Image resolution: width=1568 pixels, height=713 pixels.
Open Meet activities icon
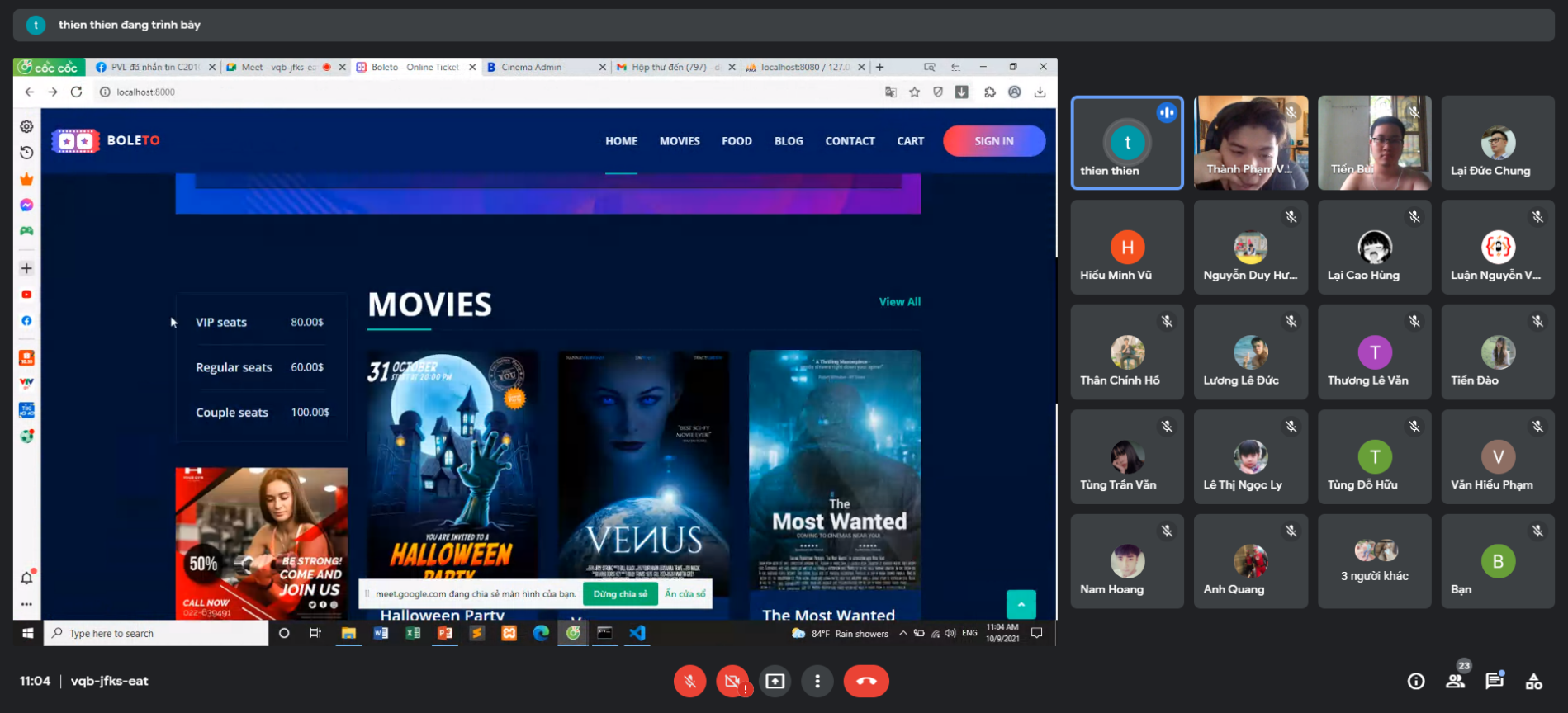click(x=1533, y=681)
